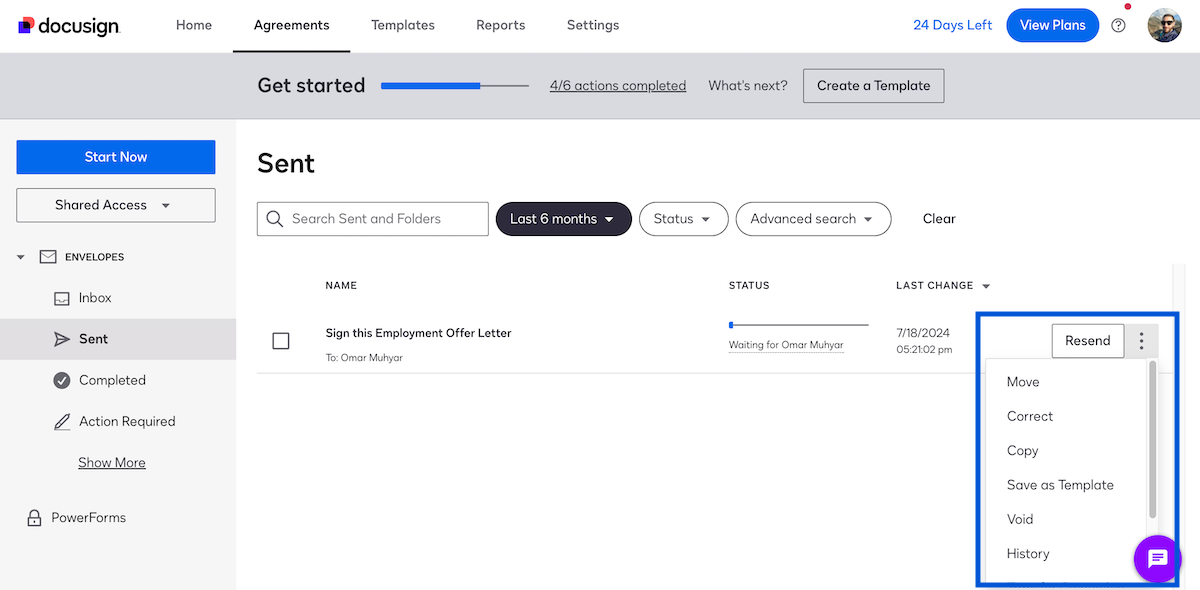Viewport: 1200px width, 590px height.
Task: Switch to the Templates tab
Action: [402, 25]
